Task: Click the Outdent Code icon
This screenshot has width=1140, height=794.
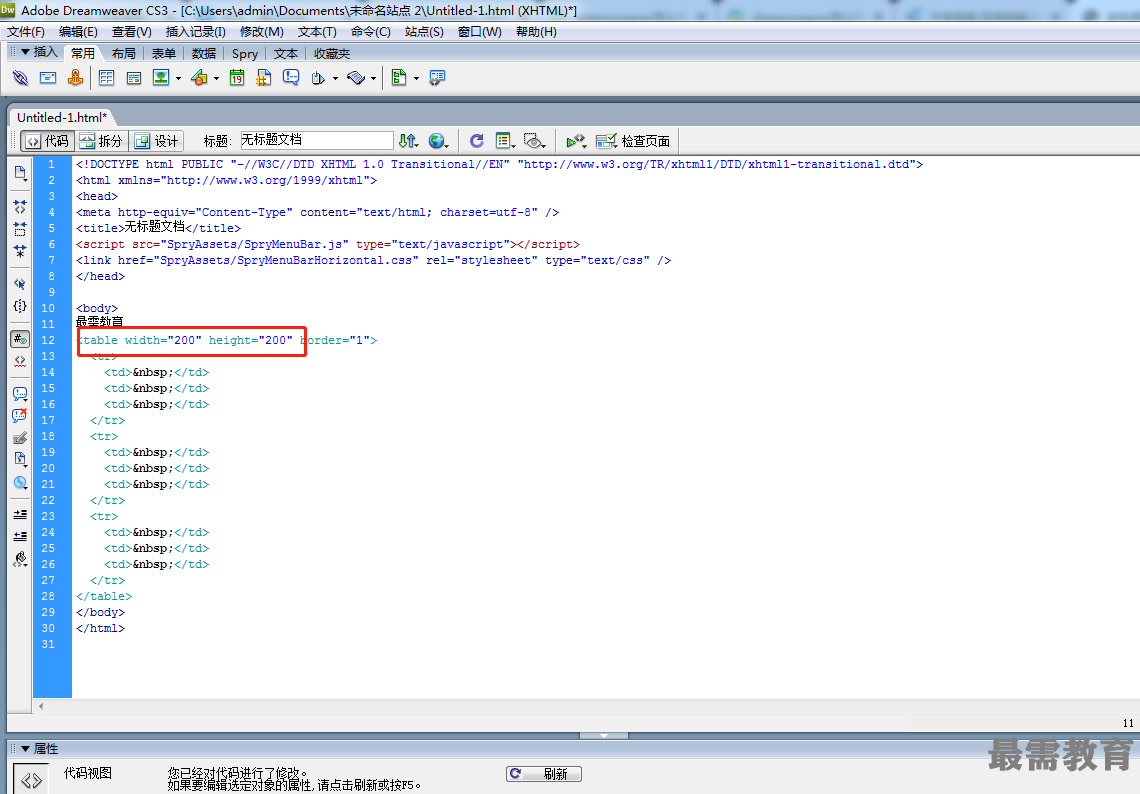Action: pyautogui.click(x=20, y=537)
